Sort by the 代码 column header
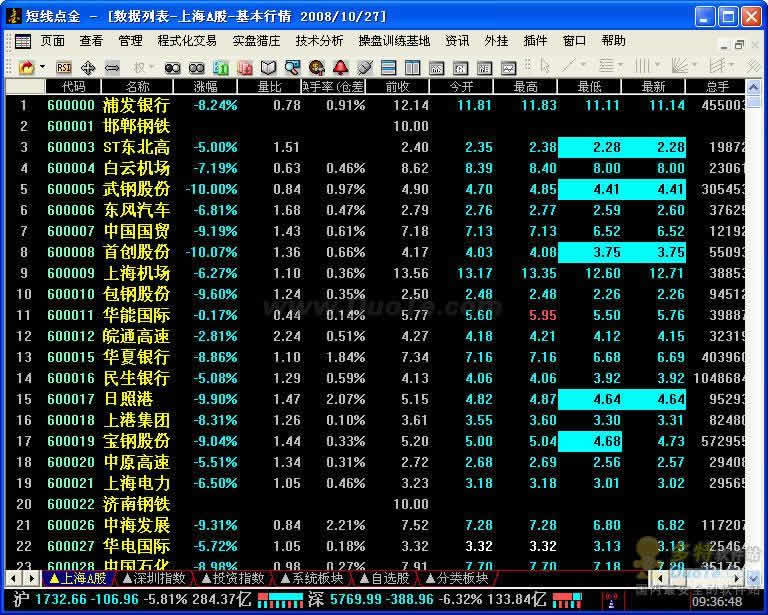The width and height of the screenshot is (768, 615). [x=73, y=87]
